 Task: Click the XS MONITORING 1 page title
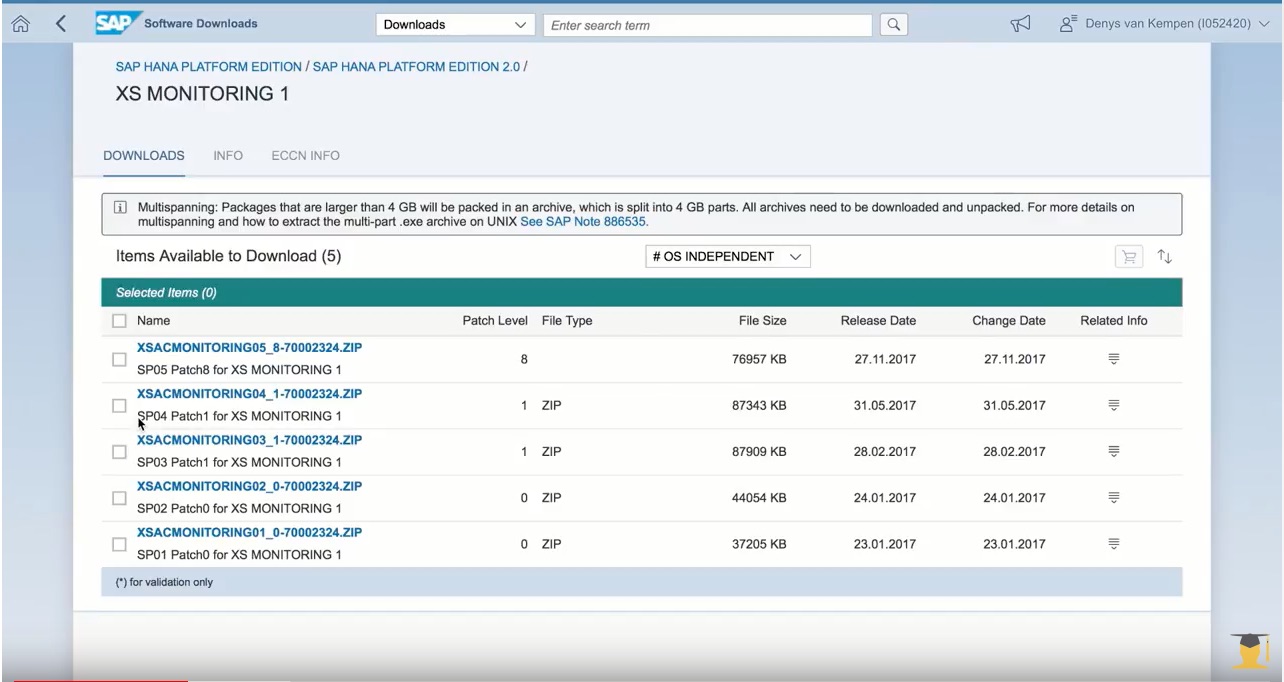(x=203, y=95)
